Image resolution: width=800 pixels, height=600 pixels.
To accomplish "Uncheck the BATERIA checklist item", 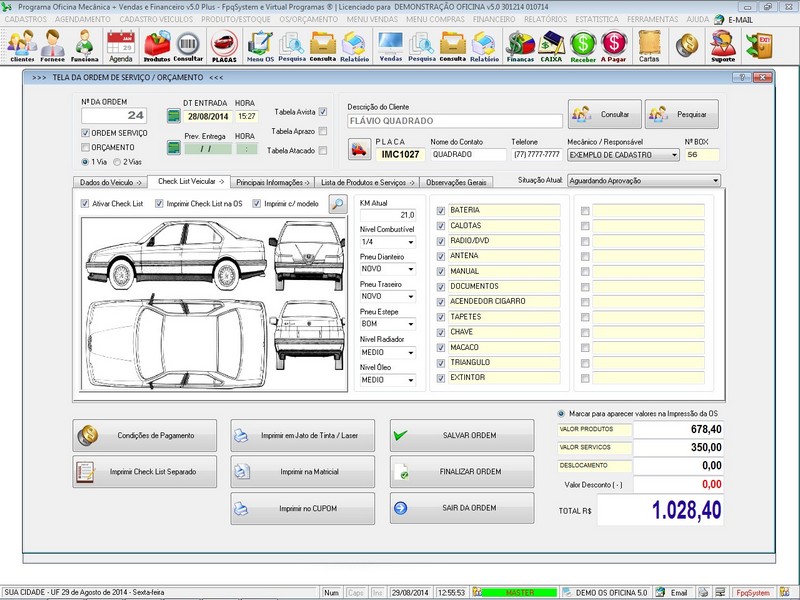I will click(441, 211).
